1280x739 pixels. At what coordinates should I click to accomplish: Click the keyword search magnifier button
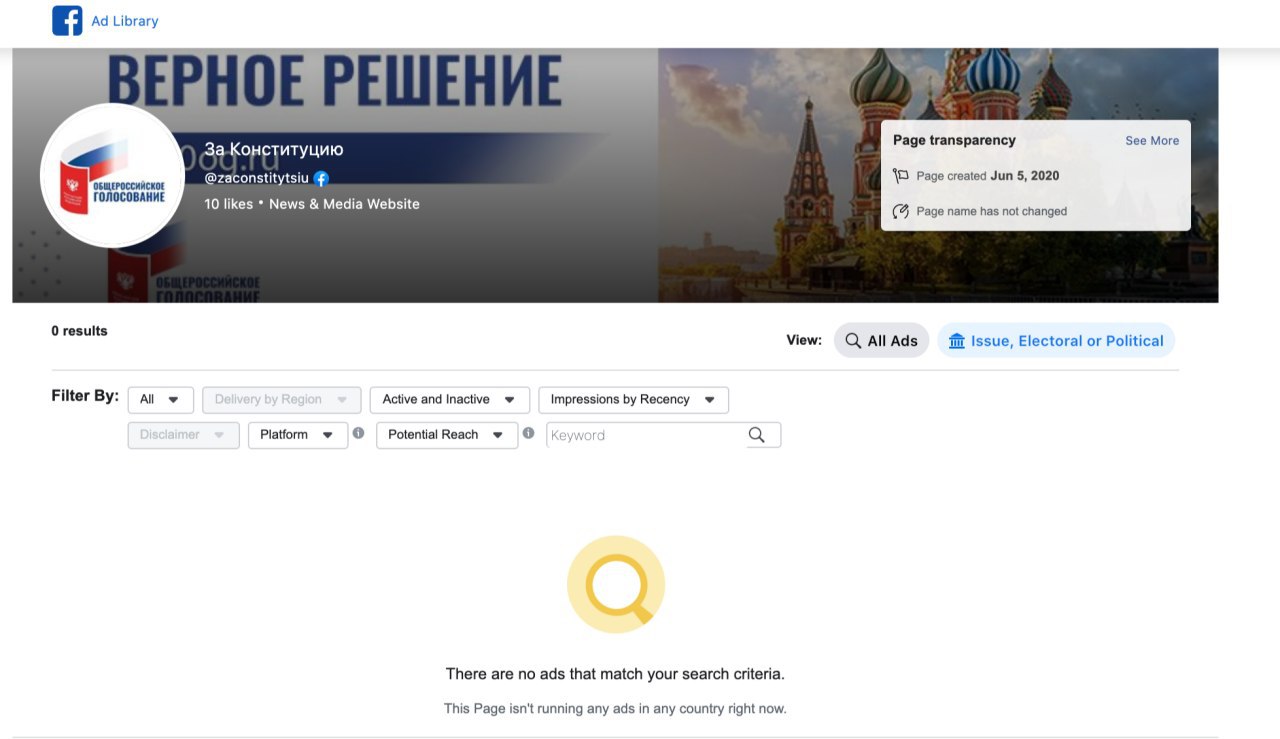point(757,435)
